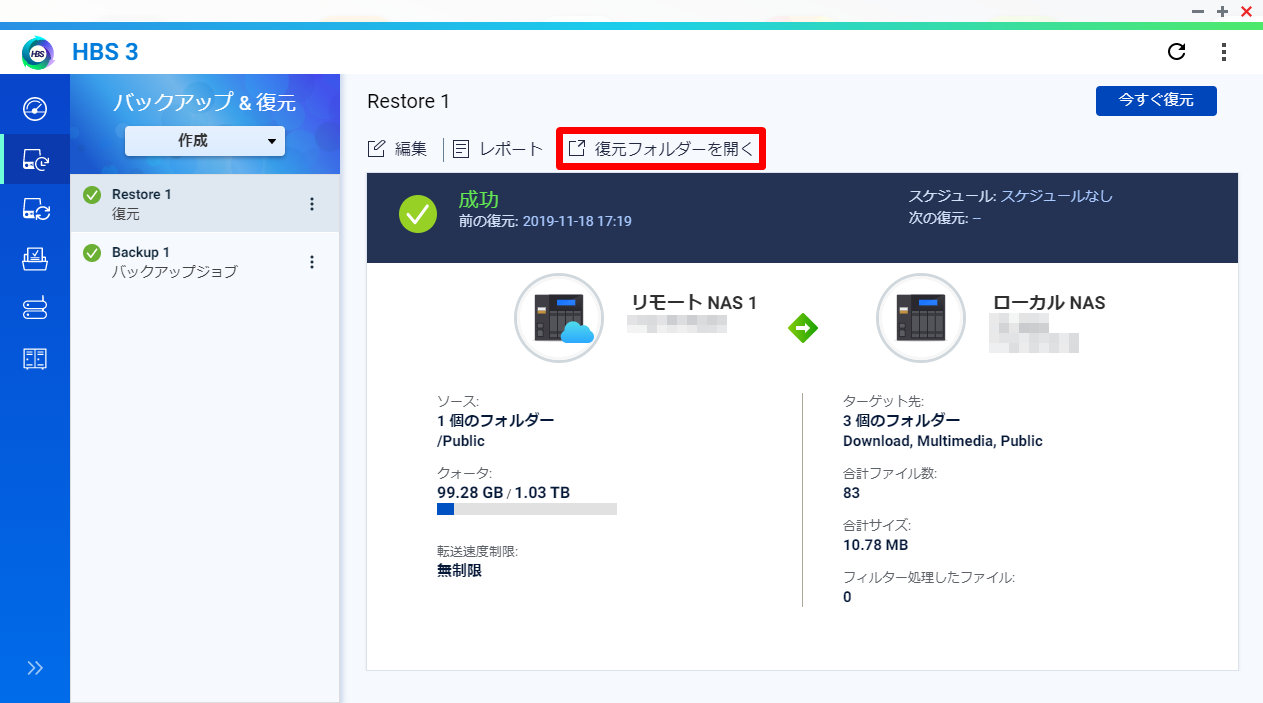Click the 今すぐ復元 button

click(x=1156, y=101)
